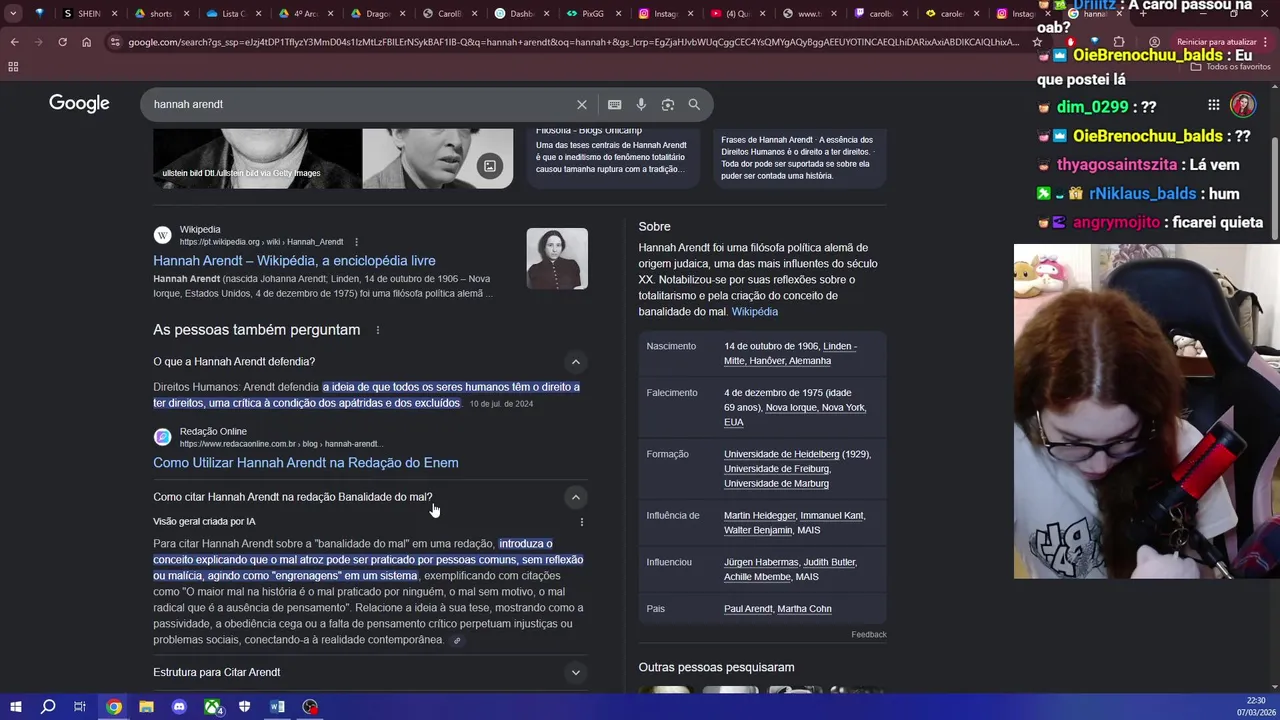Open the browser home page
This screenshot has height=720, width=1280.
point(86,42)
